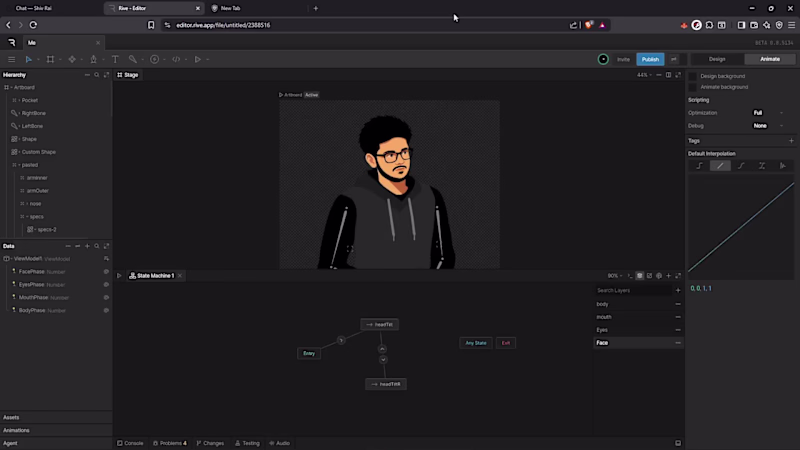This screenshot has width=800, height=450.
Task: Open the Debug None dropdown
Action: pyautogui.click(x=767, y=126)
